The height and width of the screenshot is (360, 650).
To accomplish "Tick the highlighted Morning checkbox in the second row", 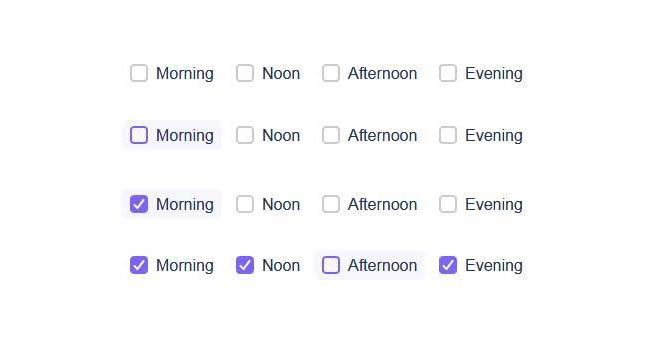I will click(139, 135).
